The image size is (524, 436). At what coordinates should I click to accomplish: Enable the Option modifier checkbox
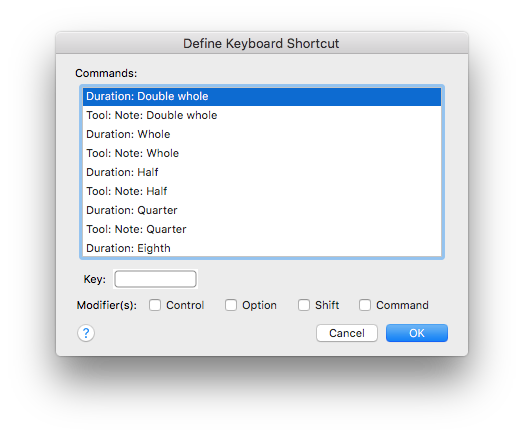click(x=231, y=305)
